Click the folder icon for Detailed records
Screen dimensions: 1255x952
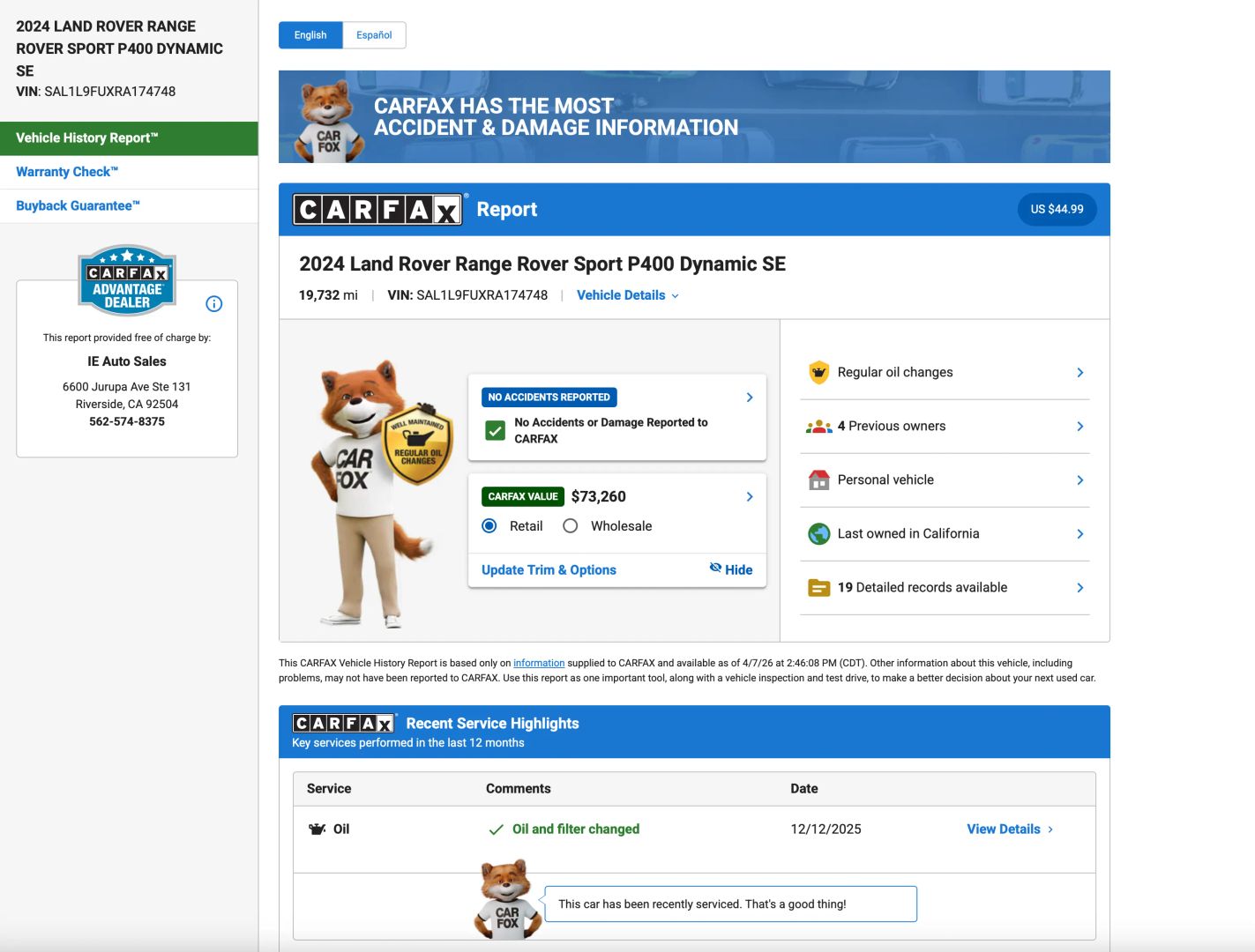click(x=819, y=588)
